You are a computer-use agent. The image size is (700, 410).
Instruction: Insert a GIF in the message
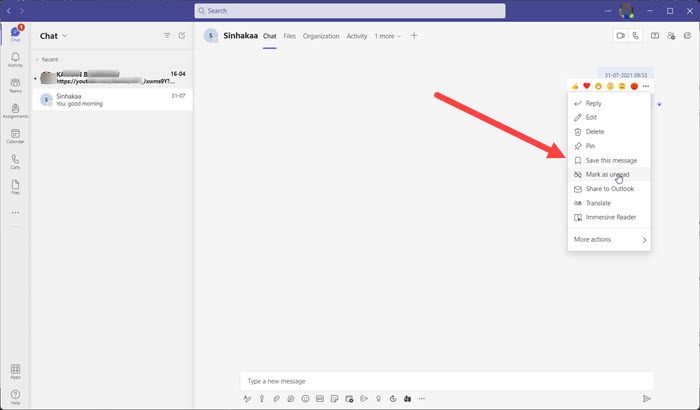click(320, 399)
